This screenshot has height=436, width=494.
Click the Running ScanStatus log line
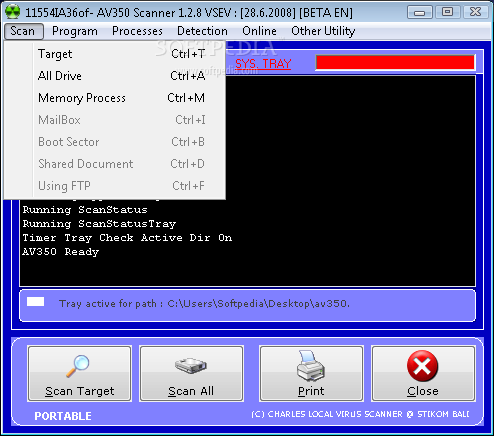tap(85, 210)
